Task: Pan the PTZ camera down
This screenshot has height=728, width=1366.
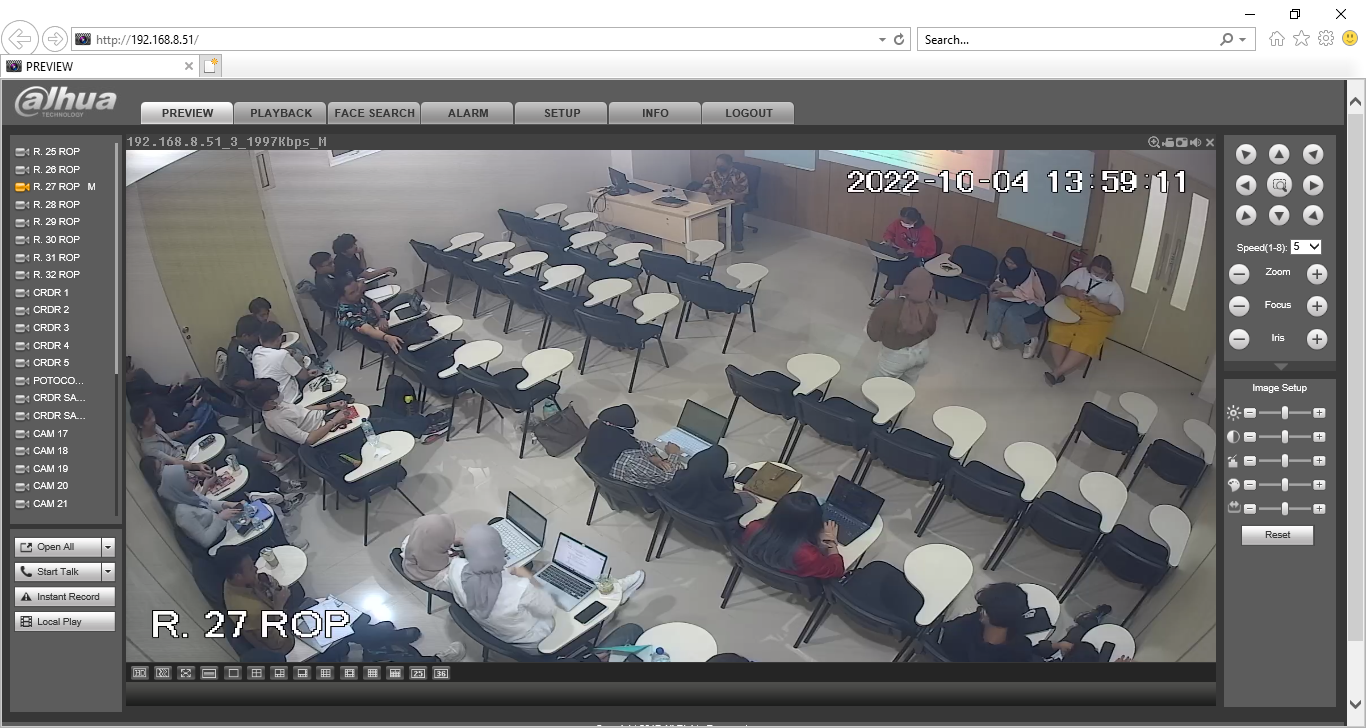Action: (1279, 215)
